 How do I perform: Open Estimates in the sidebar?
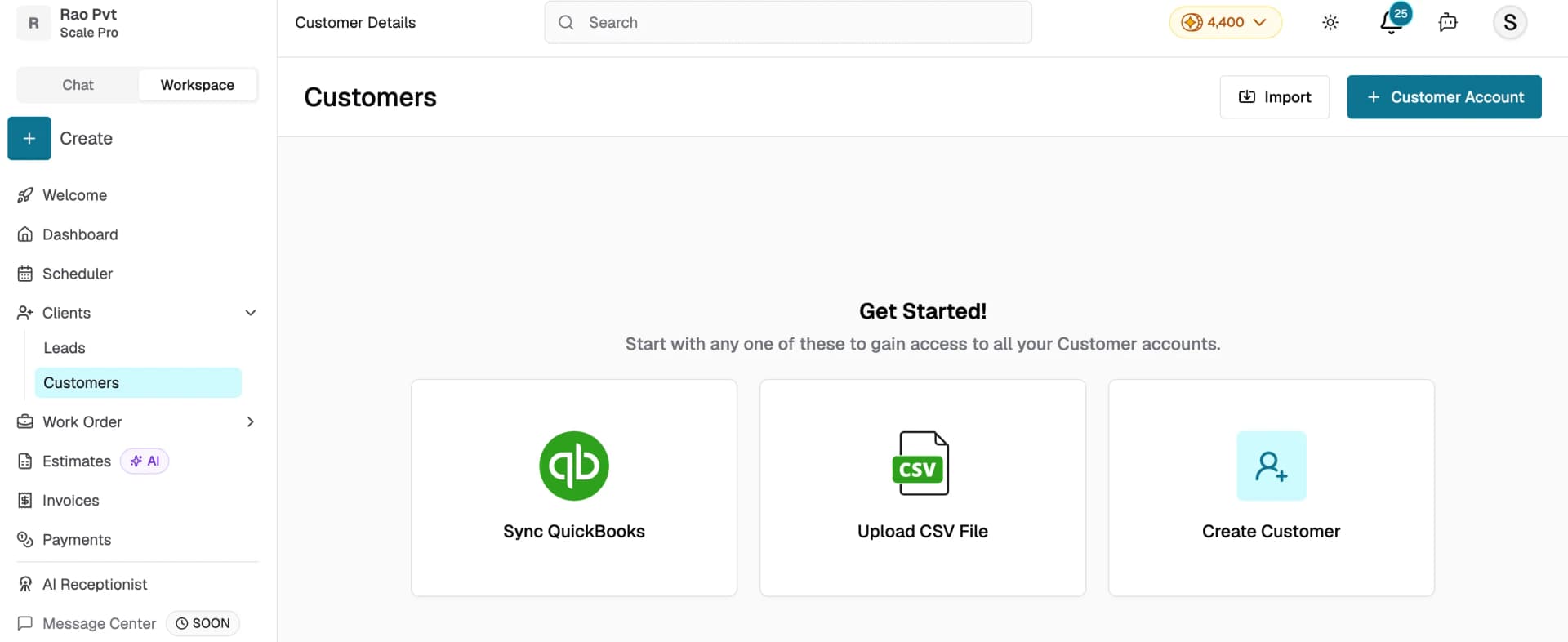point(77,461)
